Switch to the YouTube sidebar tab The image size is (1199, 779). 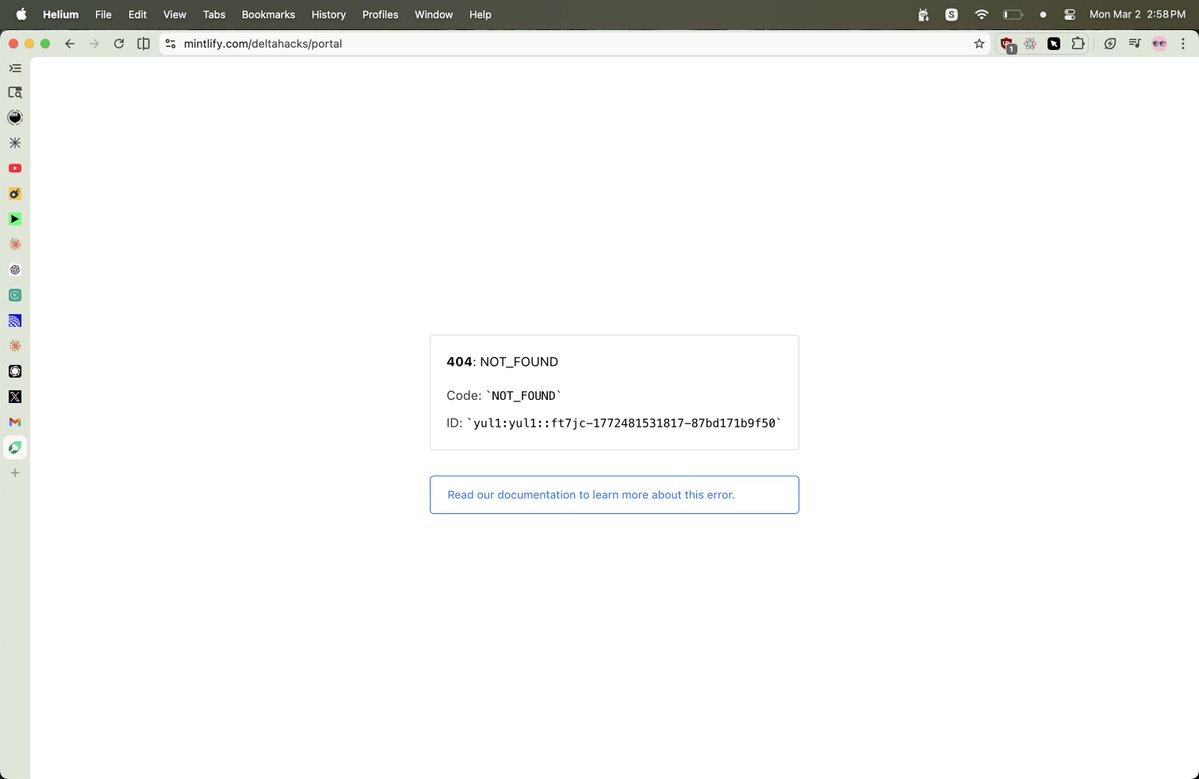[x=15, y=168]
